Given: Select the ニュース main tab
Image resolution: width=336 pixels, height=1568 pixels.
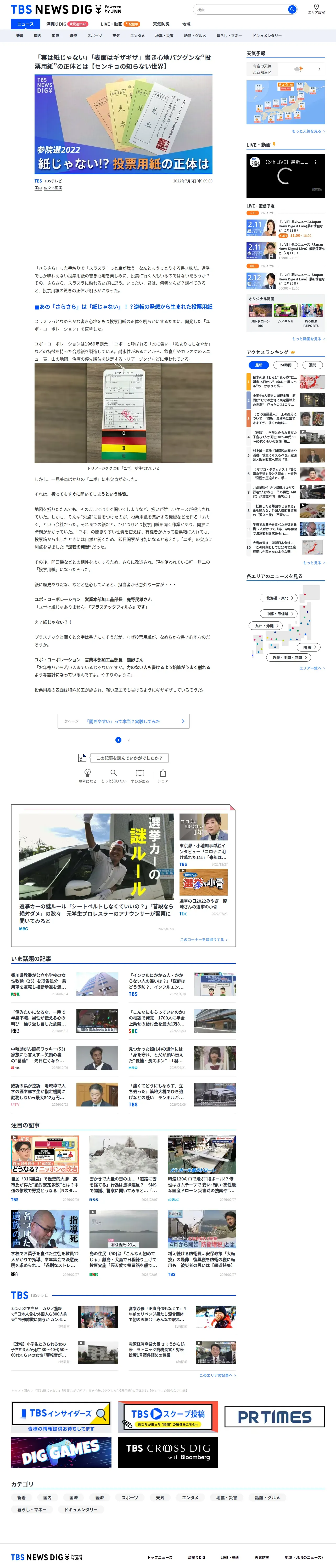Looking at the screenshot, I should [x=26, y=24].
